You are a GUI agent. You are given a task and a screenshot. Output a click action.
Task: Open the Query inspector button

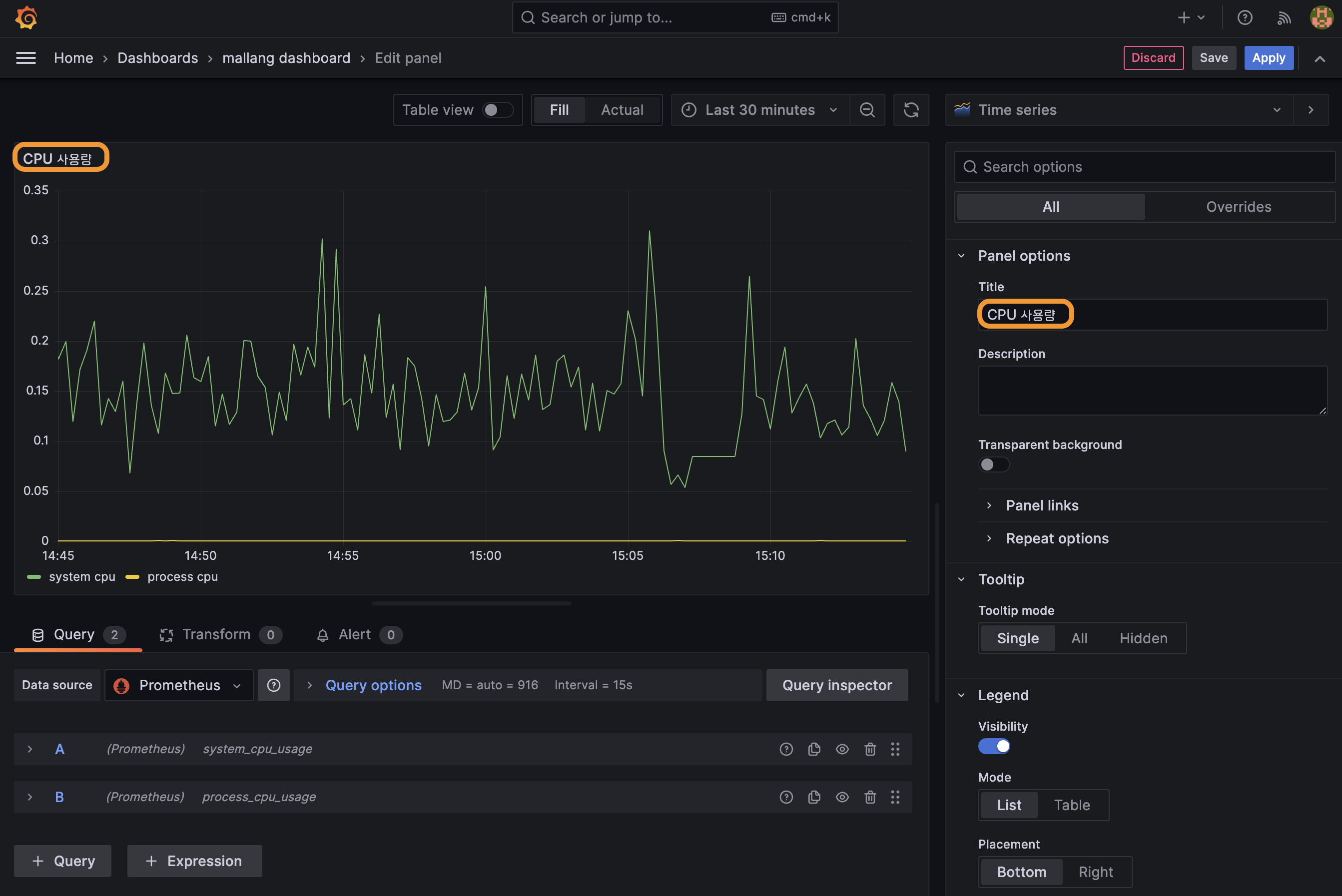(836, 685)
